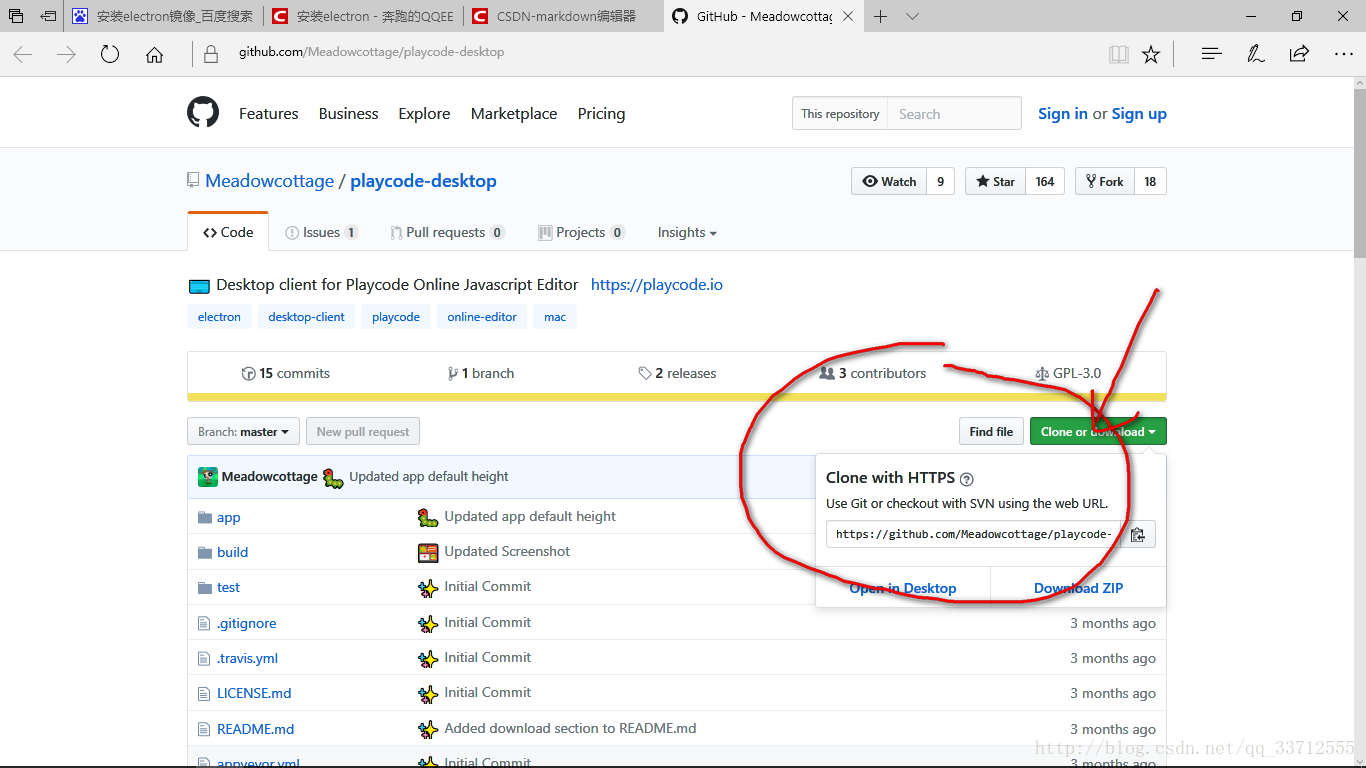Image resolution: width=1366 pixels, height=768 pixels.
Task: Click the tabs set aside icon
Action: coord(16,16)
